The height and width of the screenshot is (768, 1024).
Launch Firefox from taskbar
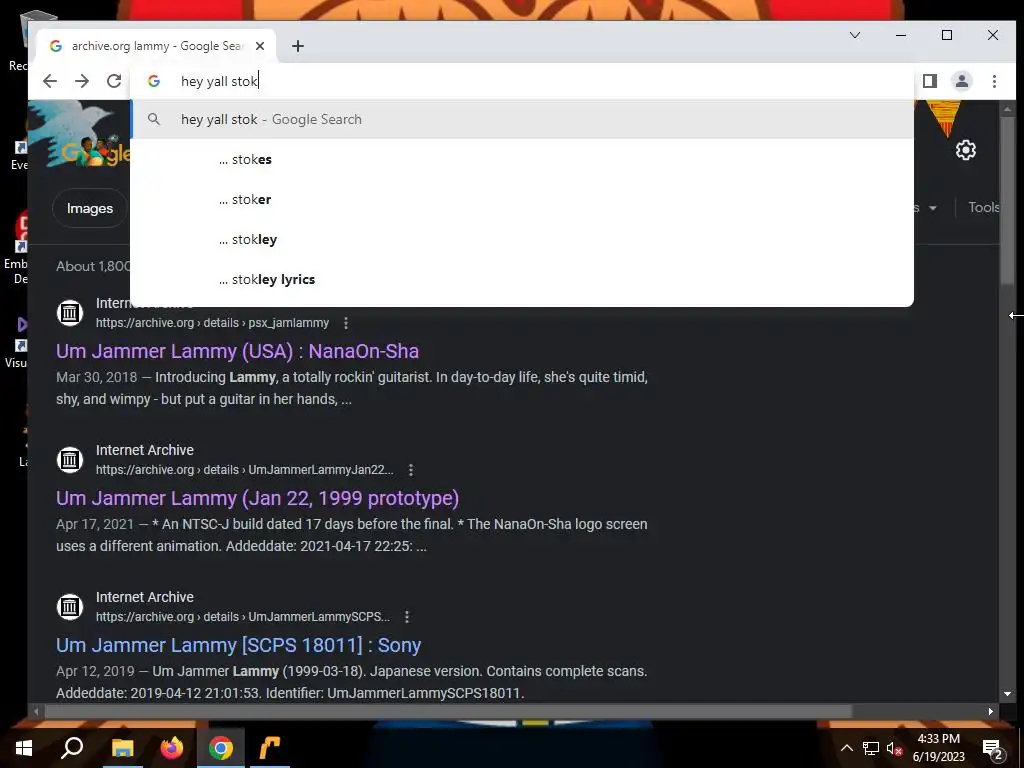[x=172, y=748]
